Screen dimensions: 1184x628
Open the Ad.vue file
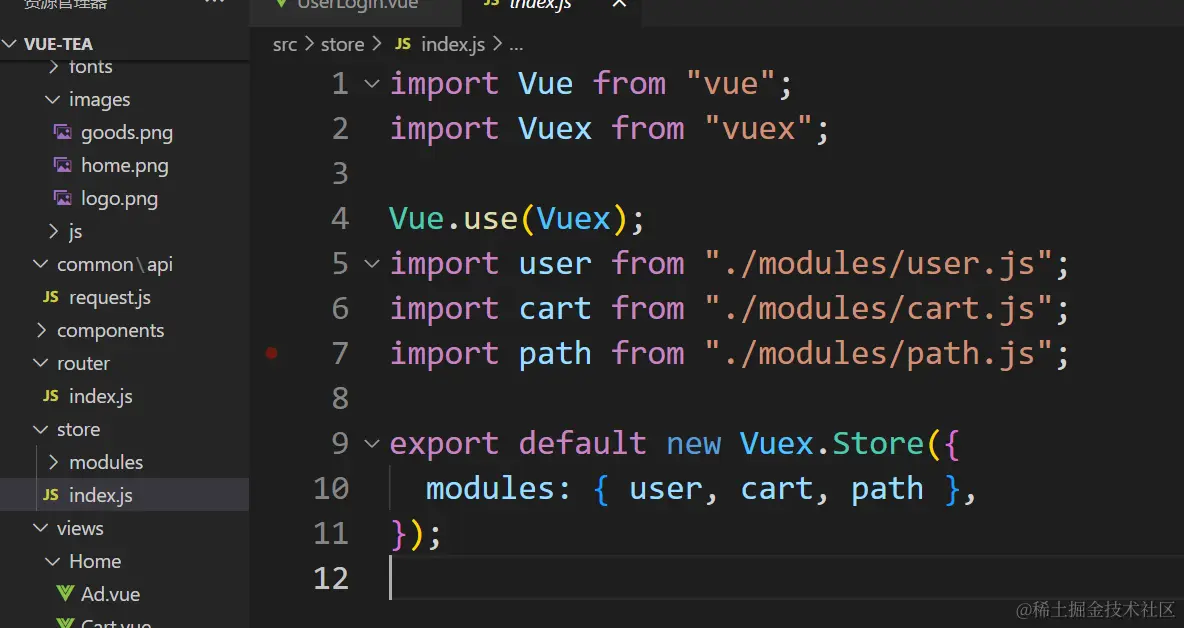[x=110, y=594]
